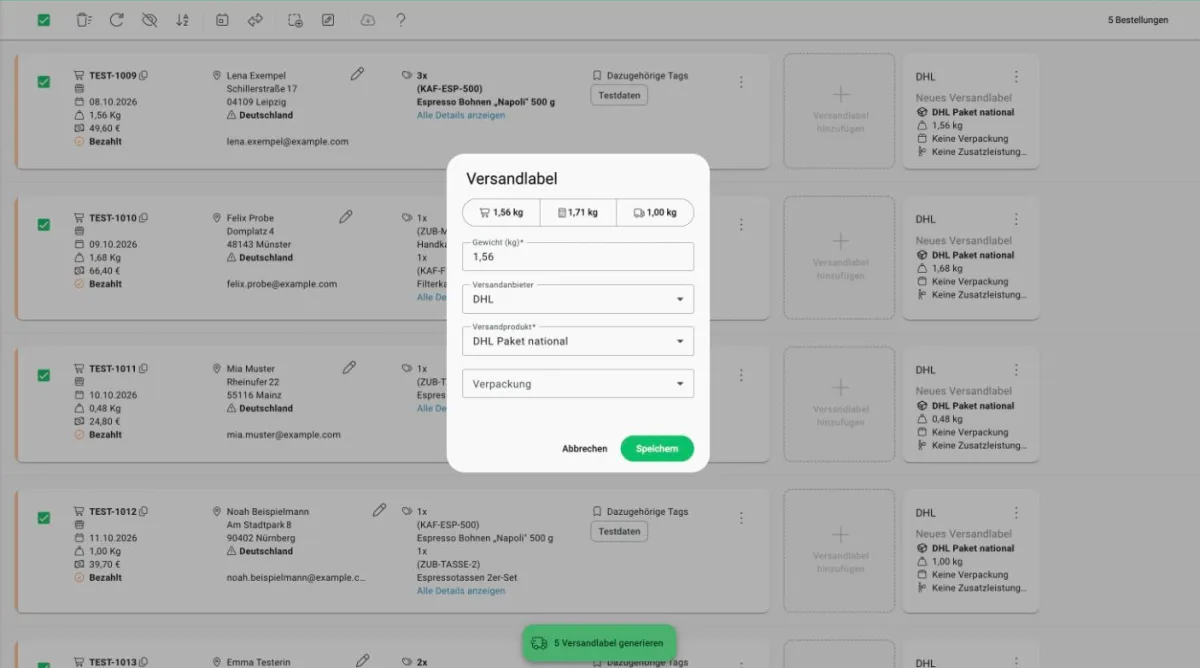Uncheck order TEST-1011
The height and width of the screenshot is (668, 1200).
[x=44, y=376]
